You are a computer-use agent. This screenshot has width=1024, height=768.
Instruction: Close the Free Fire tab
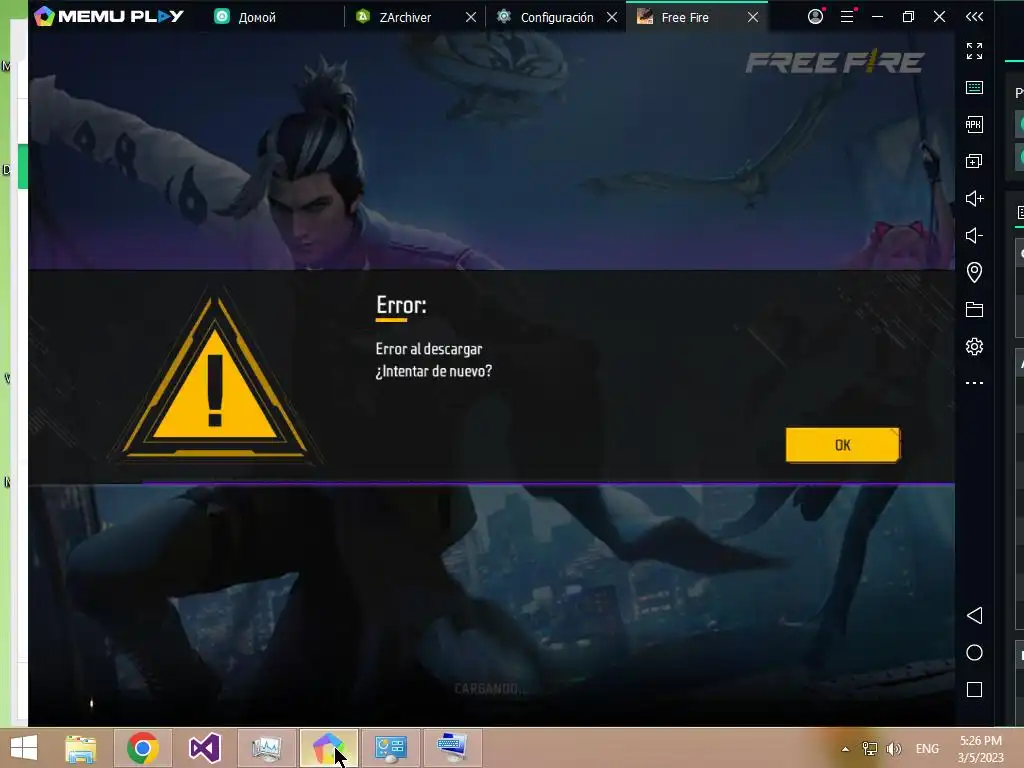753,17
